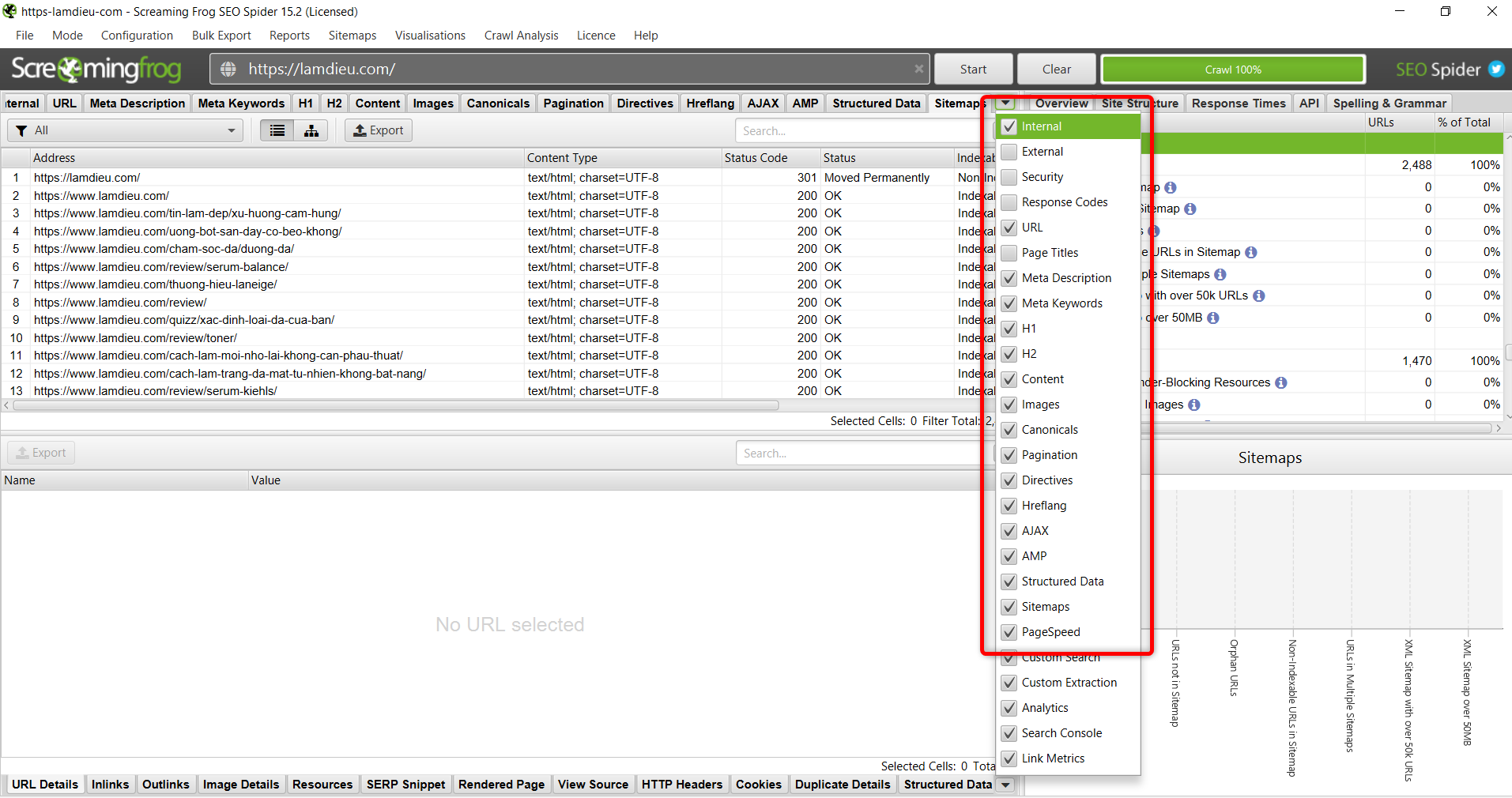Image resolution: width=1512 pixels, height=798 pixels.
Task: Click the top Export button
Action: pos(379,130)
